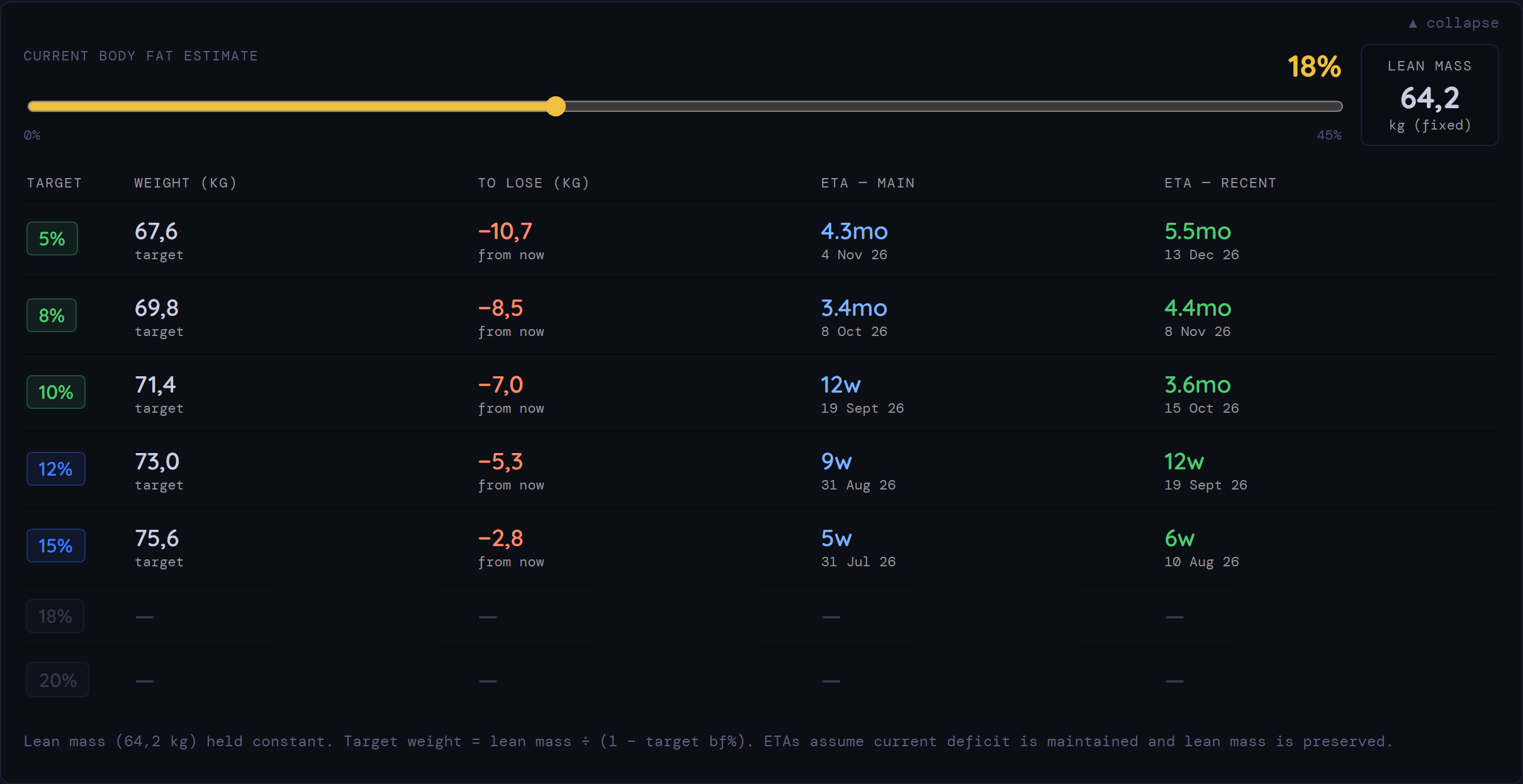
Task: Click recent ETA 3.6mo
Action: pos(1198,385)
